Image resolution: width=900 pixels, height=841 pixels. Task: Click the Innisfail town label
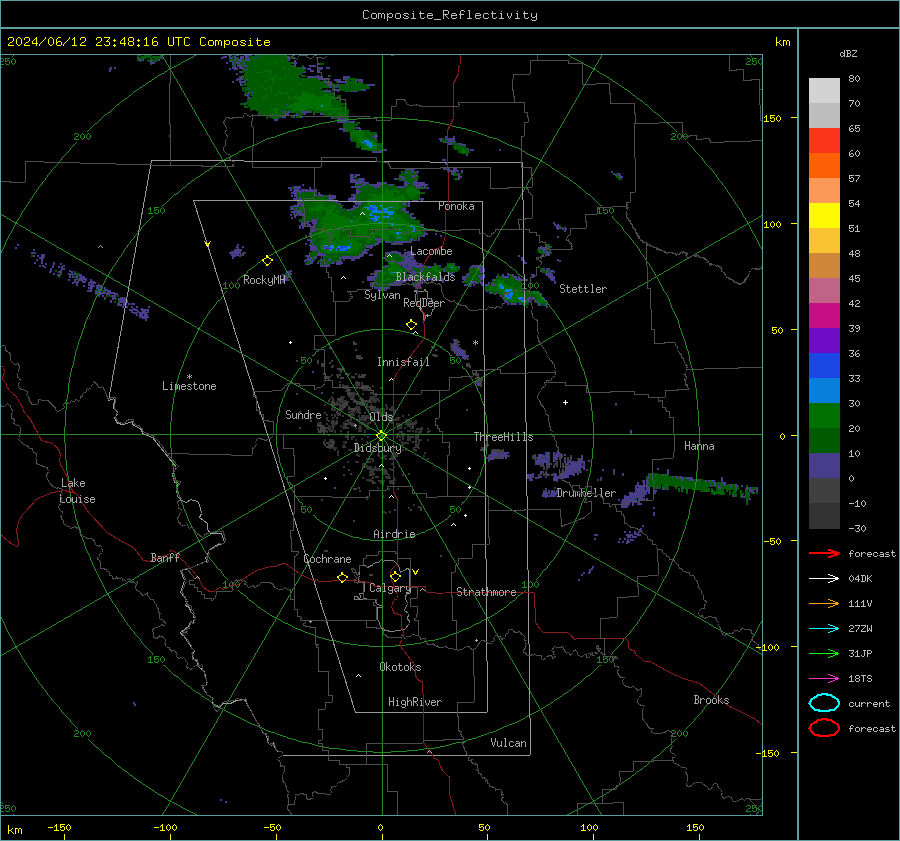[x=403, y=362]
